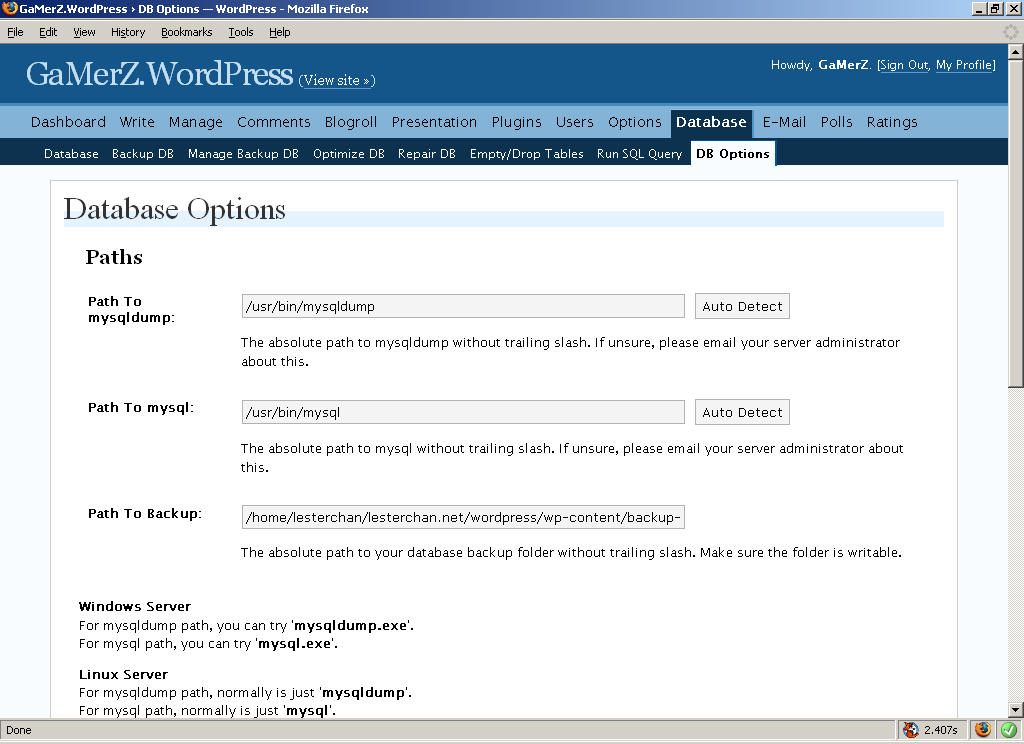This screenshot has height=744, width=1024.
Task: Open the Plugins tab
Action: point(517,122)
